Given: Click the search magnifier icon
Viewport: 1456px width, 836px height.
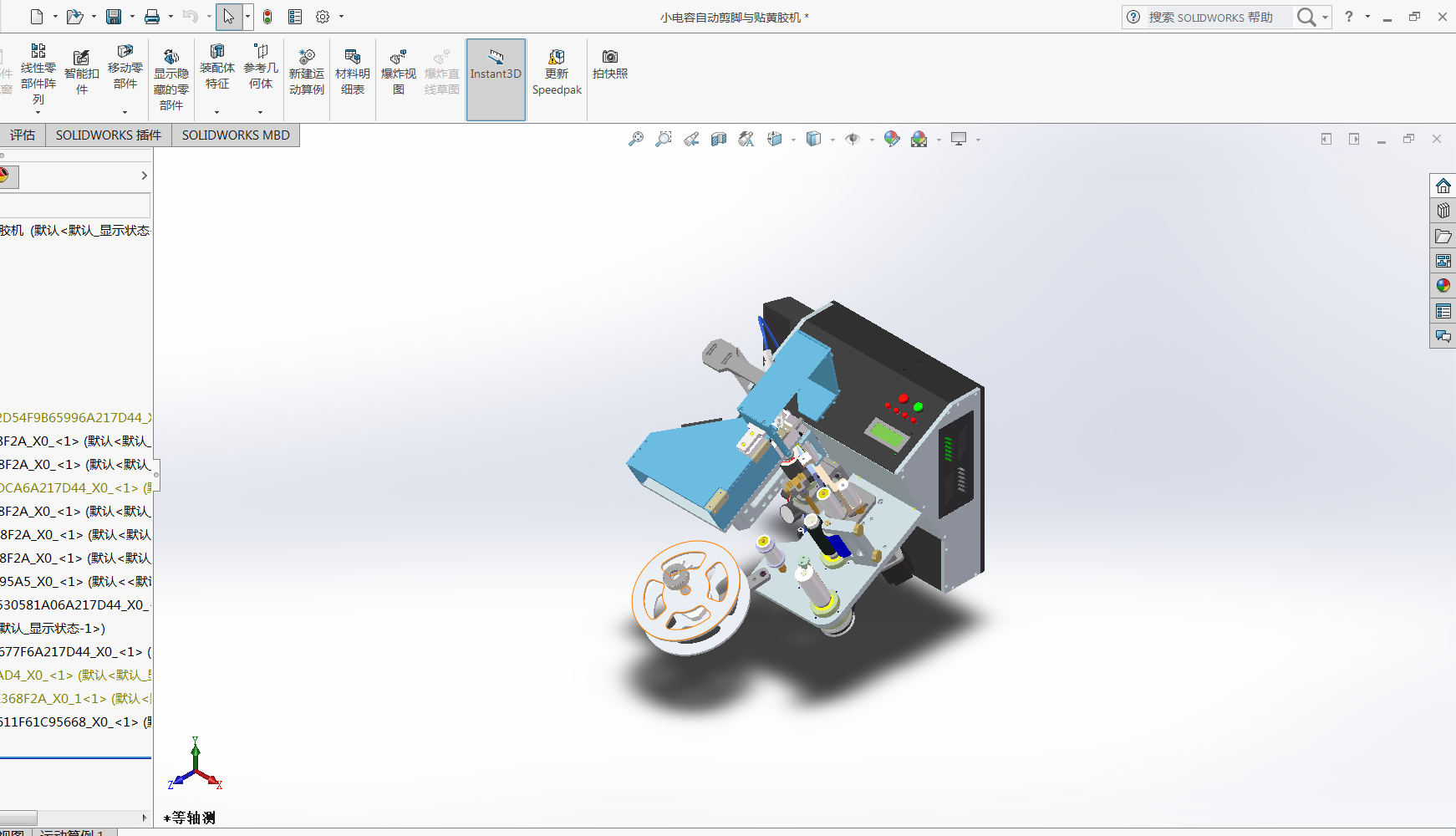Looking at the screenshot, I should pyautogui.click(x=1306, y=17).
